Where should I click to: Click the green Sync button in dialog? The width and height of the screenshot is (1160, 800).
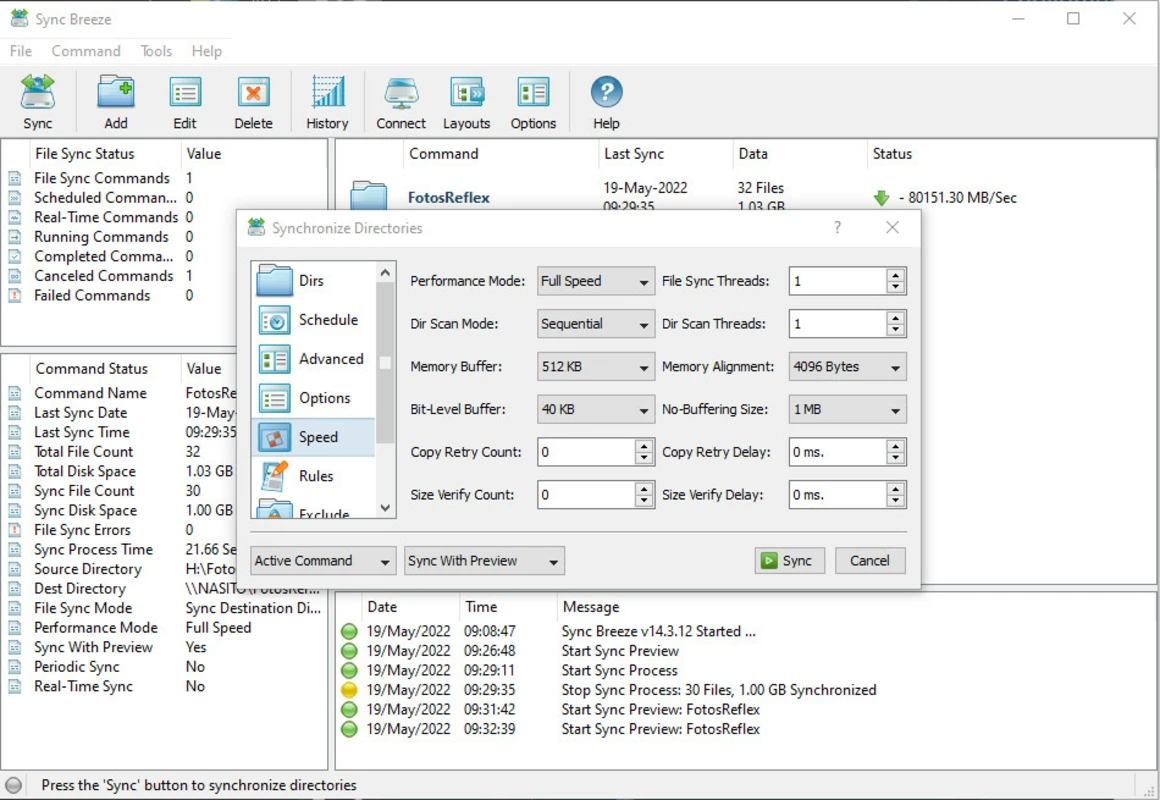click(789, 561)
